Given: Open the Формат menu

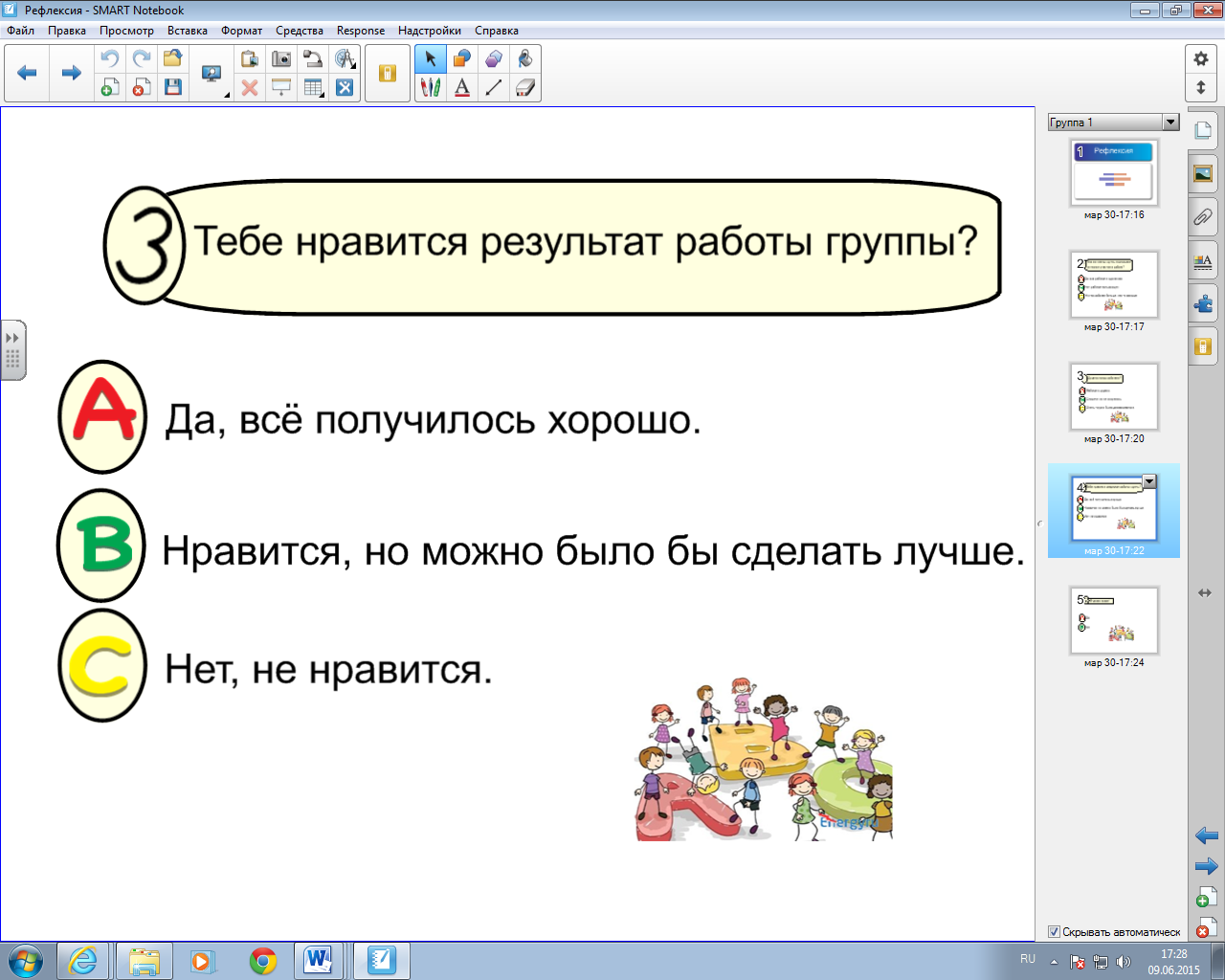Looking at the screenshot, I should click(x=241, y=31).
